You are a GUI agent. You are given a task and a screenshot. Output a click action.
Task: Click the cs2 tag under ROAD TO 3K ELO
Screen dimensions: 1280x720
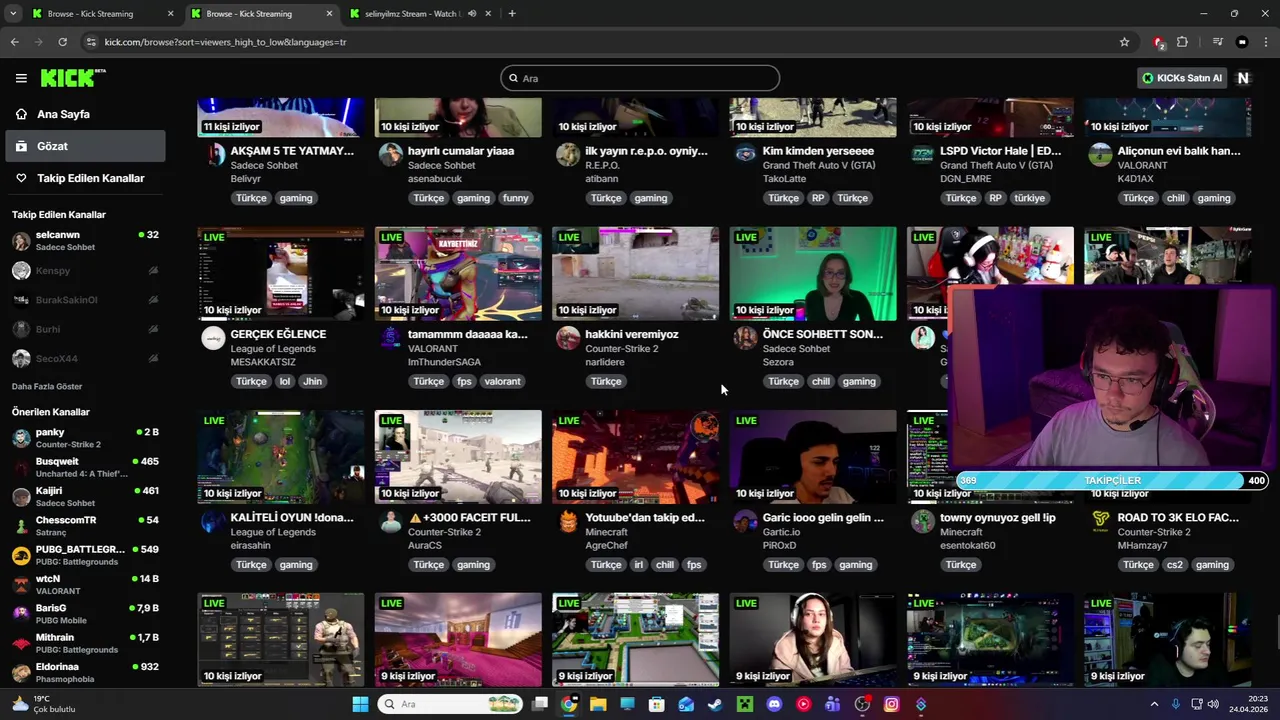[x=1175, y=565]
